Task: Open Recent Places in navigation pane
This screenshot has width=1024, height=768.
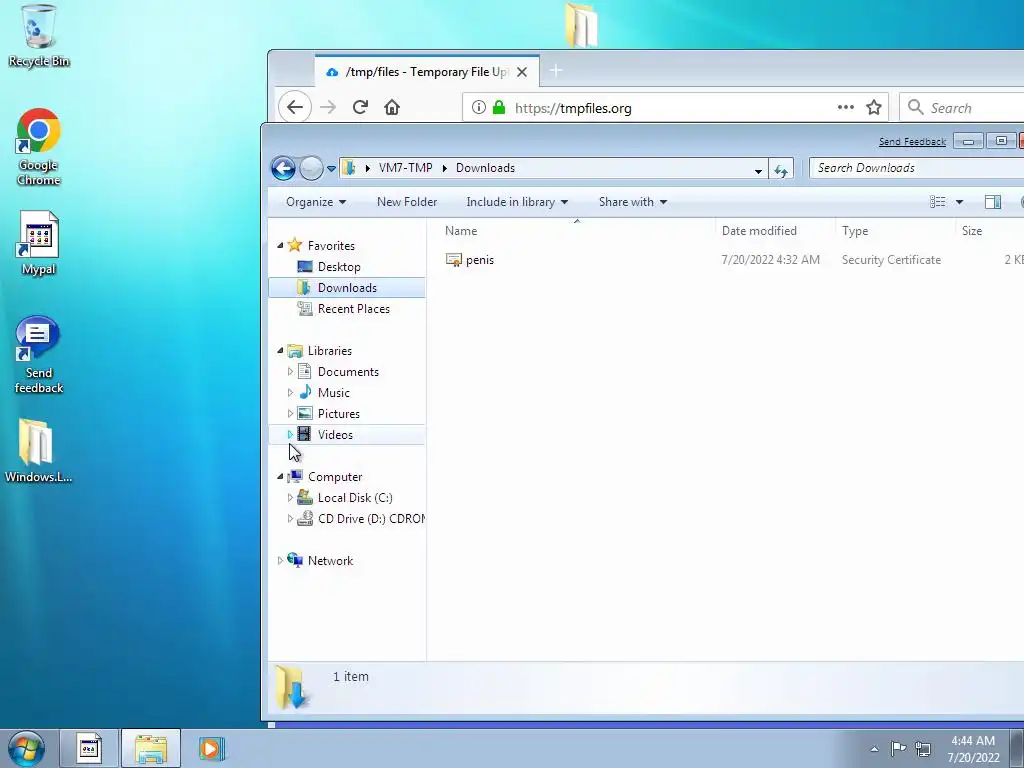Action: tap(353, 309)
